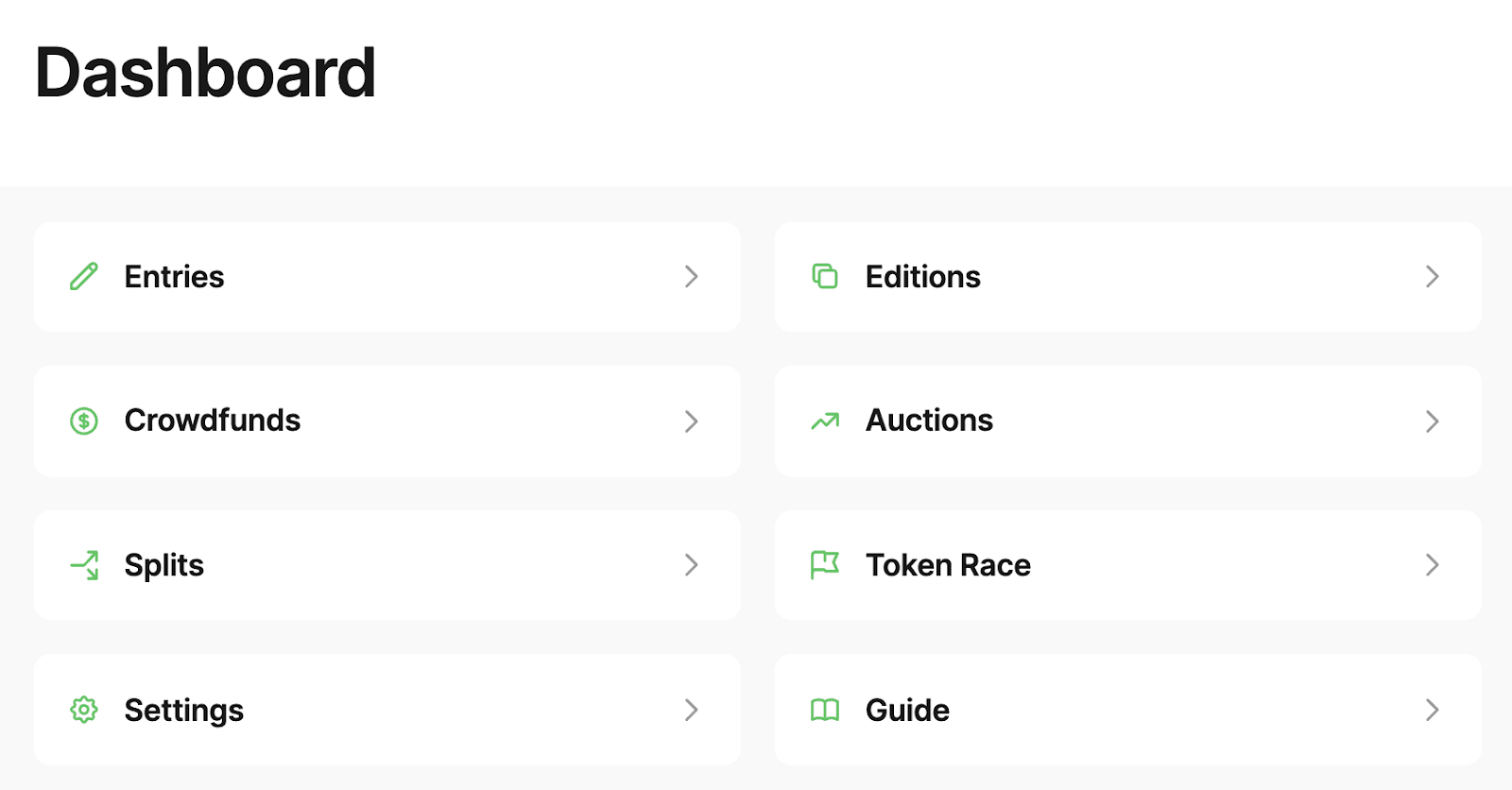Open the Settings menu text
The image size is (1512, 790).
coord(184,710)
